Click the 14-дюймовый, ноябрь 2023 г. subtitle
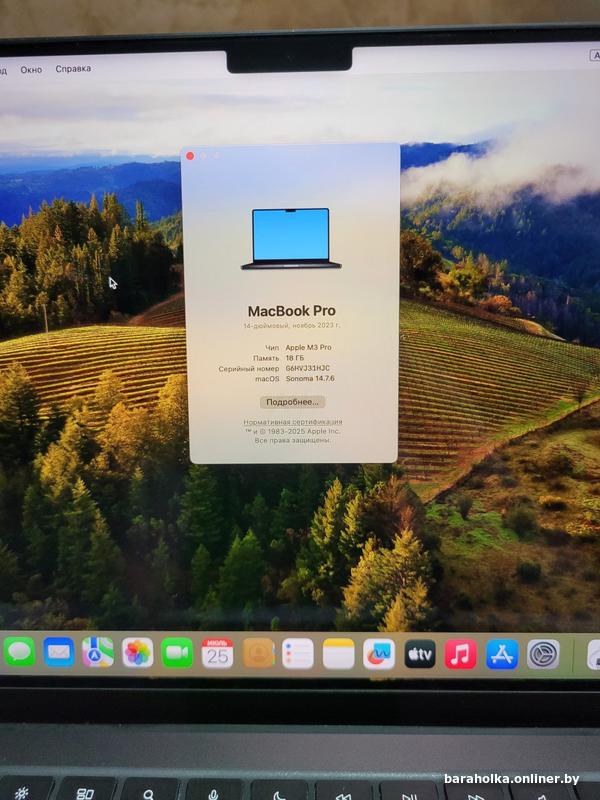This screenshot has width=600, height=800. [x=291, y=325]
